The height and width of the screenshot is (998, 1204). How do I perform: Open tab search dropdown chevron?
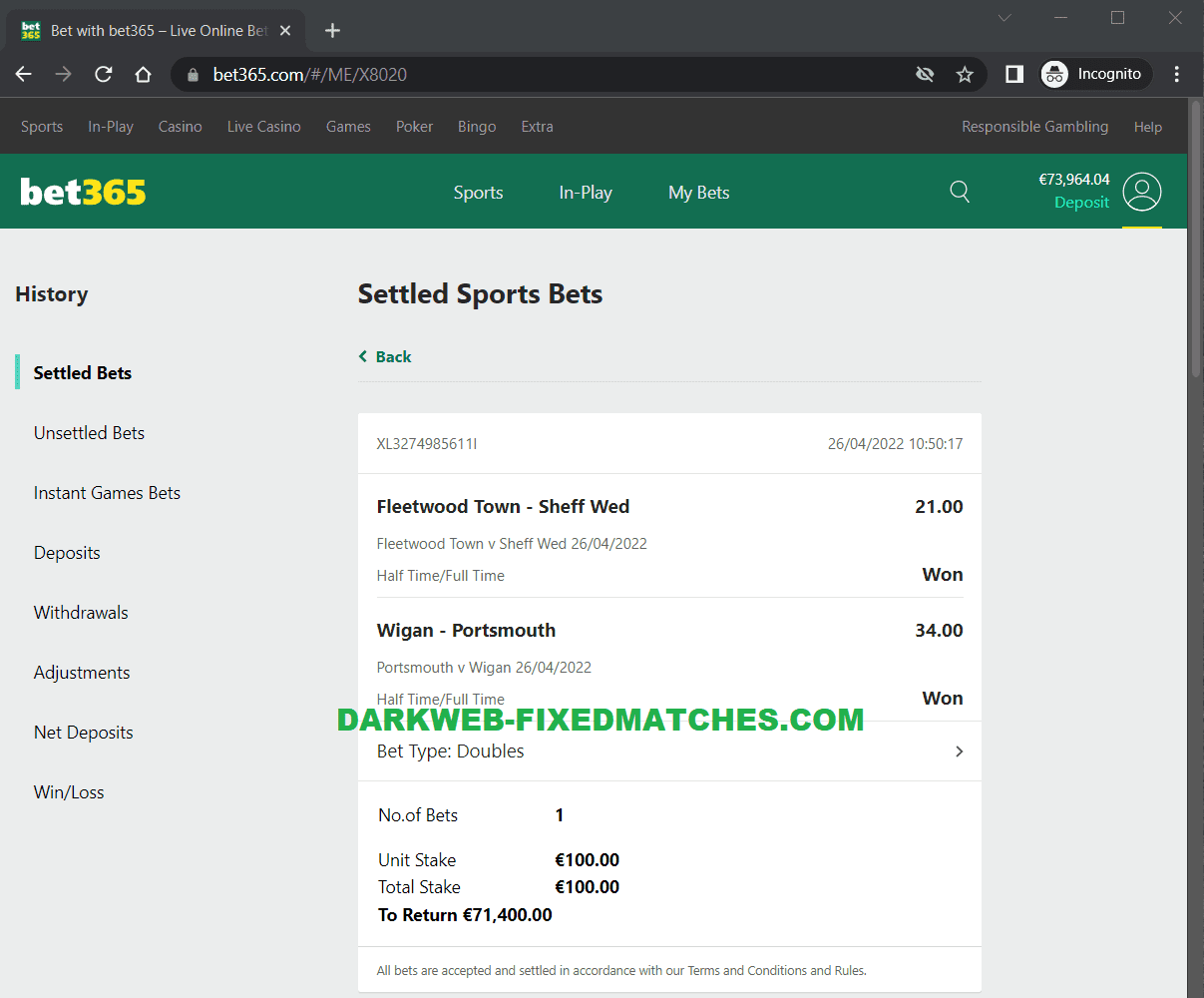tap(1004, 18)
